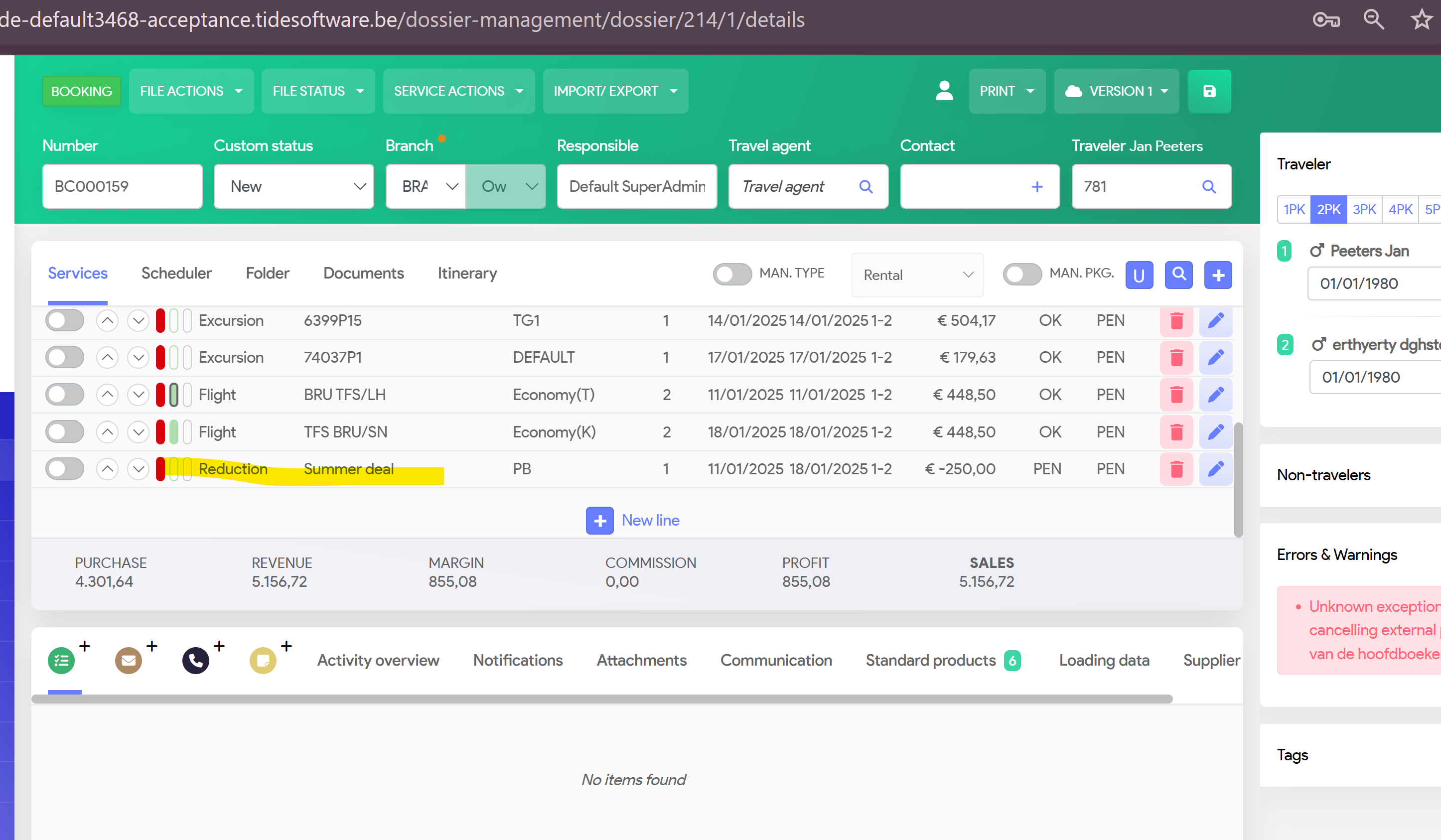The height and width of the screenshot is (840, 1441).
Task: Move Excursion 74037P1 row up
Action: (x=107, y=357)
